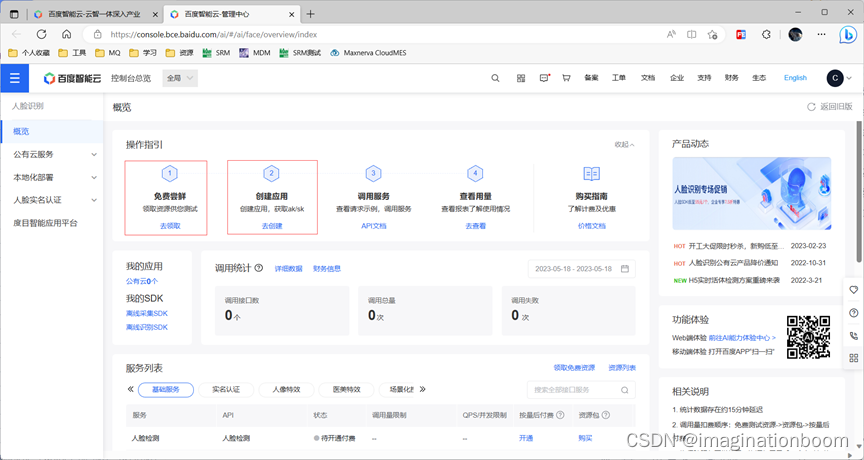
Task: Open 文档 in the top navigation
Action: [x=648, y=78]
